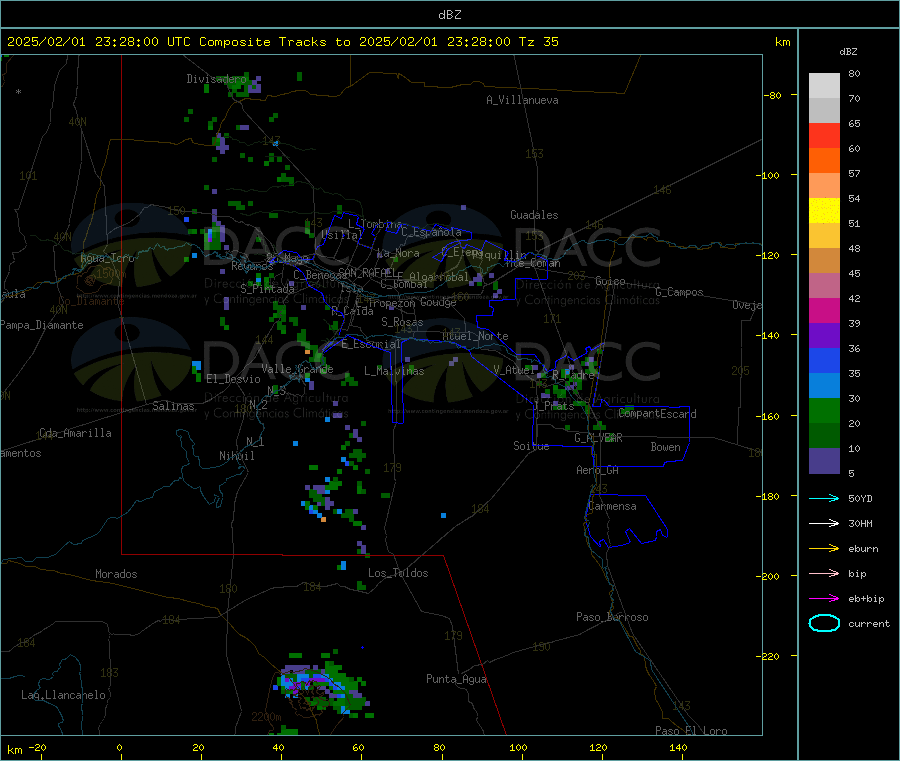The height and width of the screenshot is (761, 900).
Task: Click the cyan 'current' ellipse legend symbol
Action: (824, 623)
